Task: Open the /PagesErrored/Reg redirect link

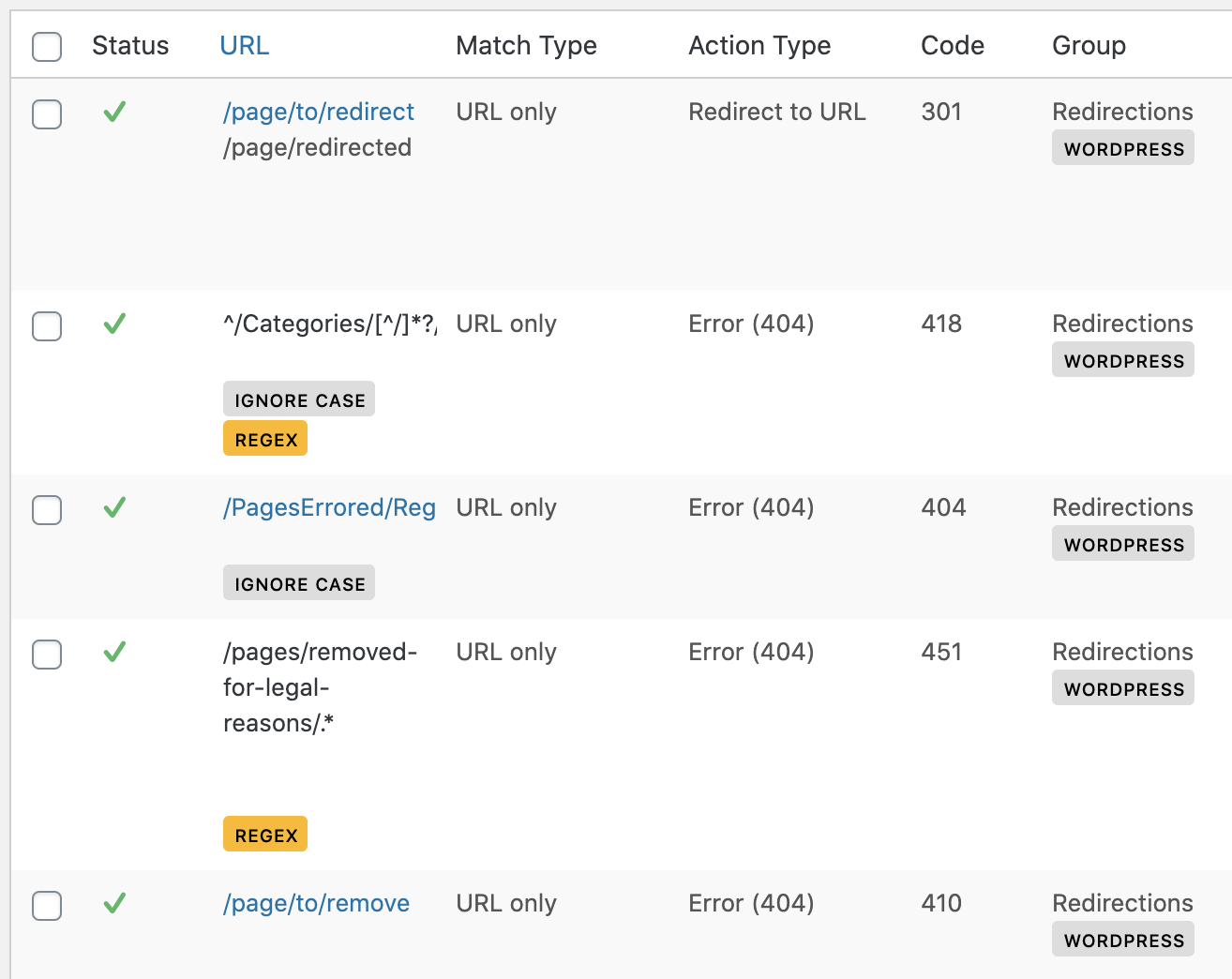Action: tap(329, 507)
